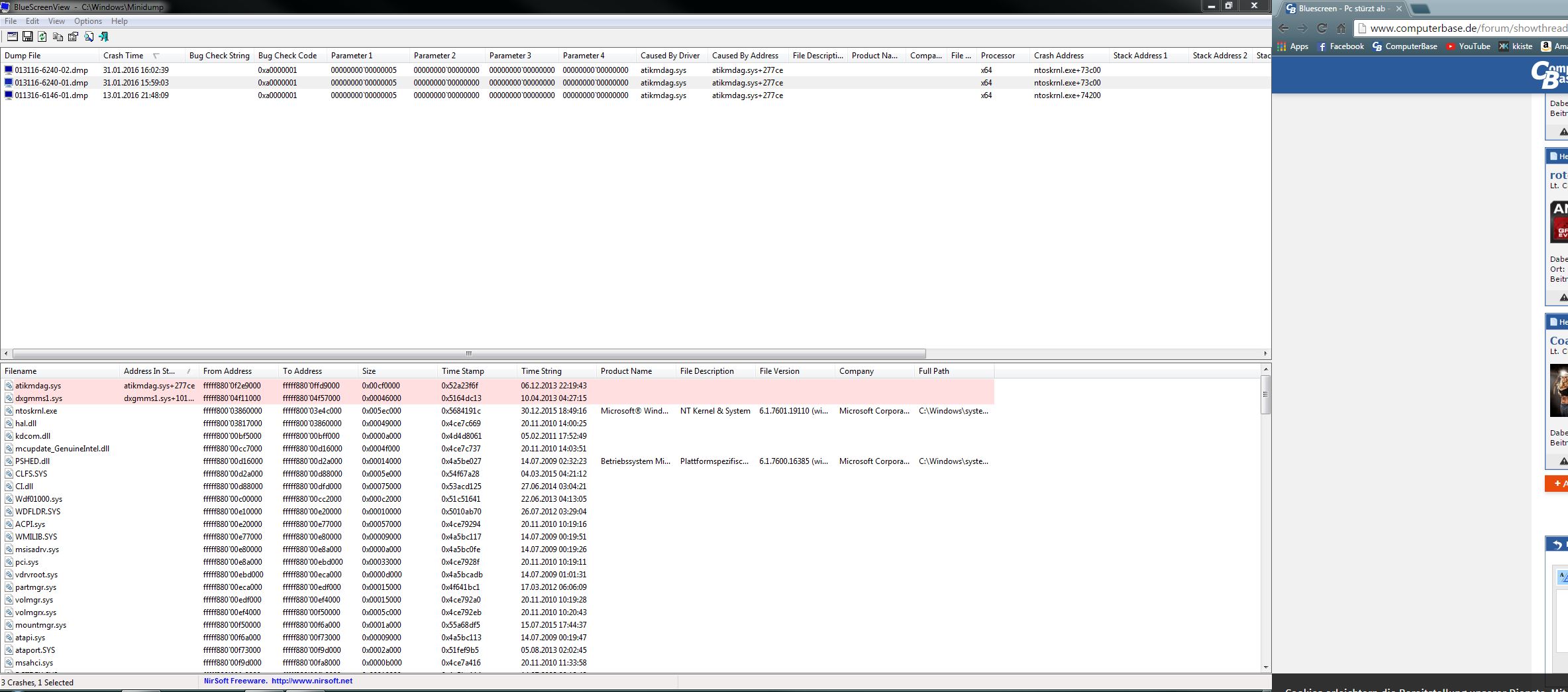Sort lower pane by Time Stamp header
This screenshot has height=692, width=1568.
[477, 371]
